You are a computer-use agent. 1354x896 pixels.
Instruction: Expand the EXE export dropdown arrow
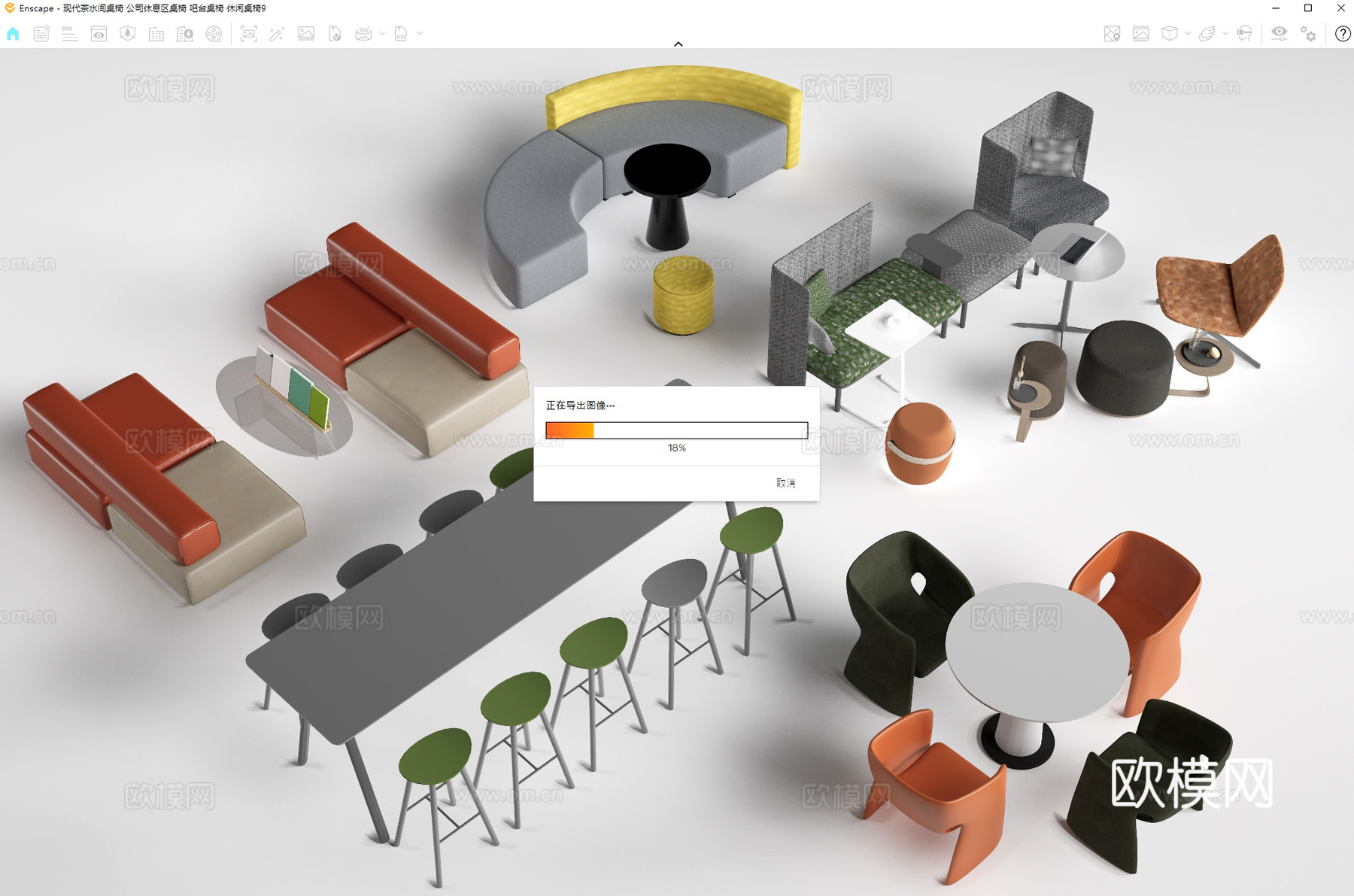click(420, 34)
